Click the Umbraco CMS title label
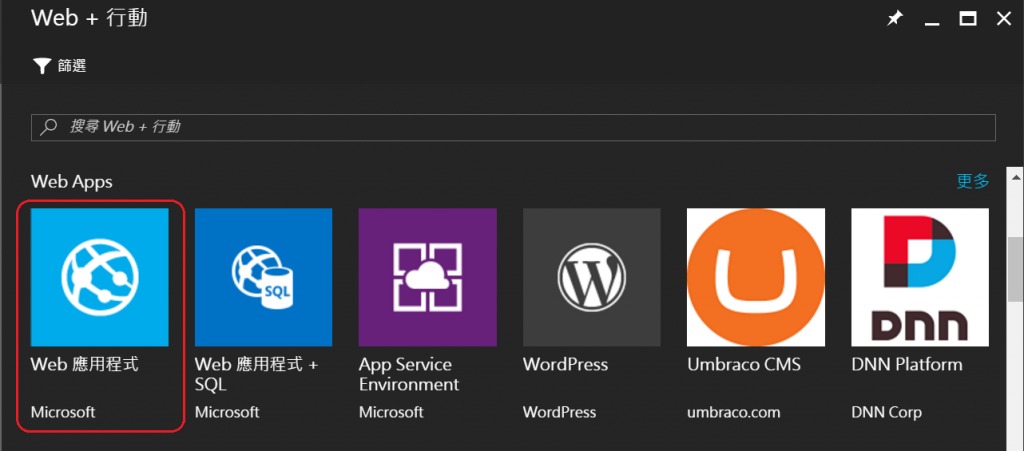 point(744,364)
